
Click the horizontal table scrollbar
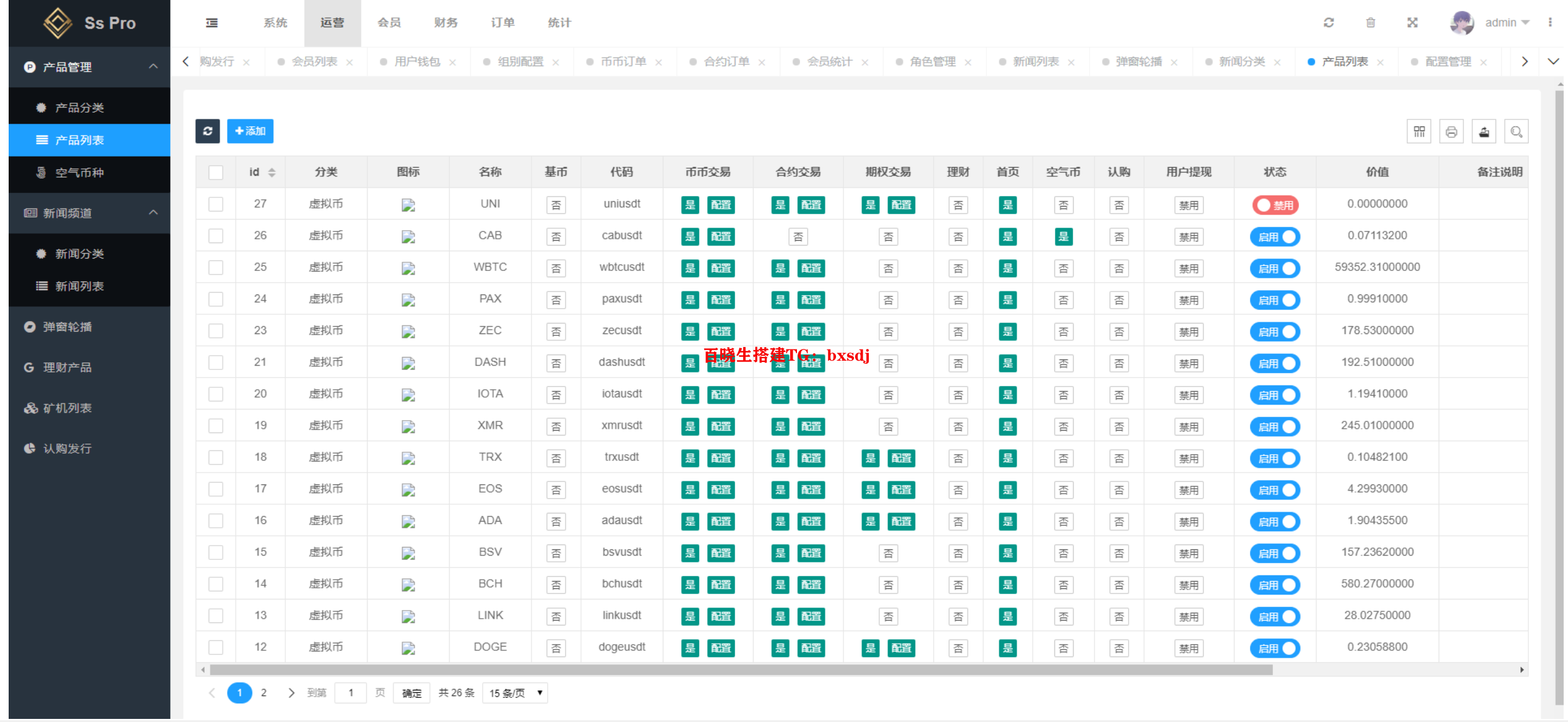coord(741,671)
